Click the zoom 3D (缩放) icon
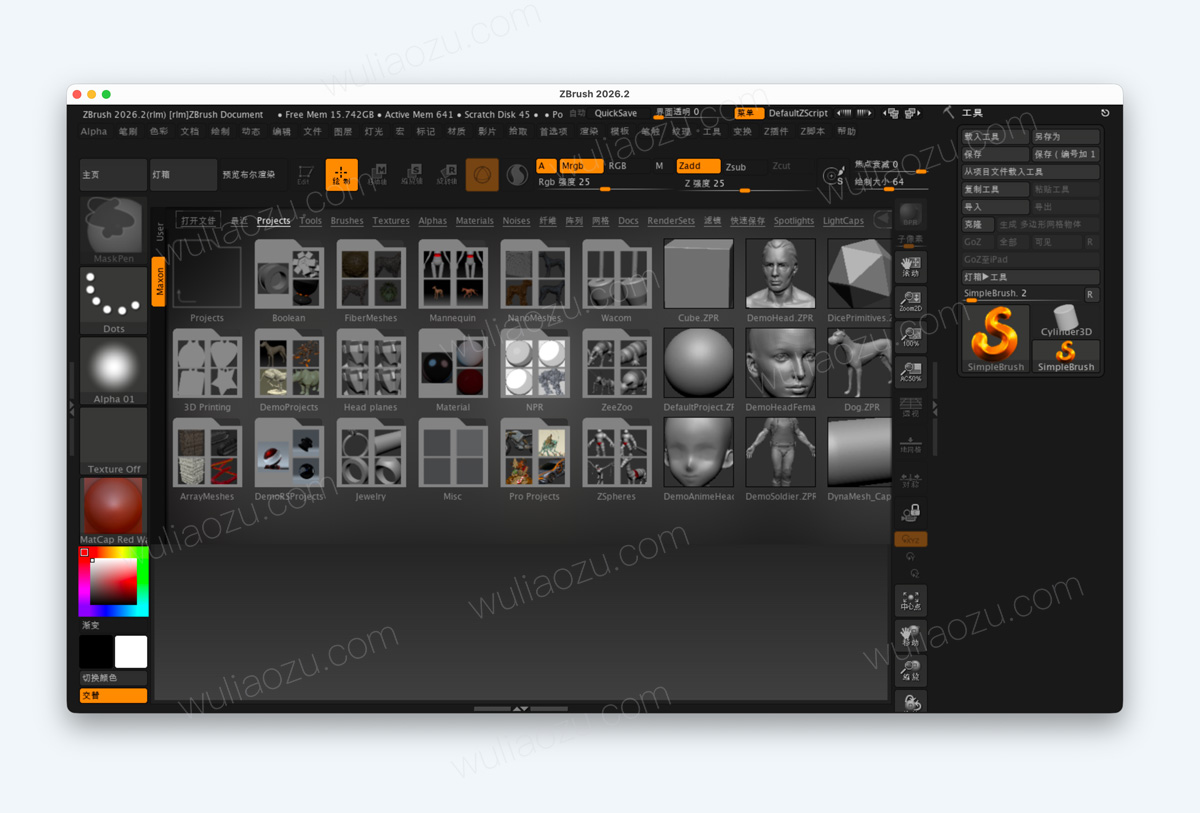Viewport: 1200px width, 813px height. [910, 671]
